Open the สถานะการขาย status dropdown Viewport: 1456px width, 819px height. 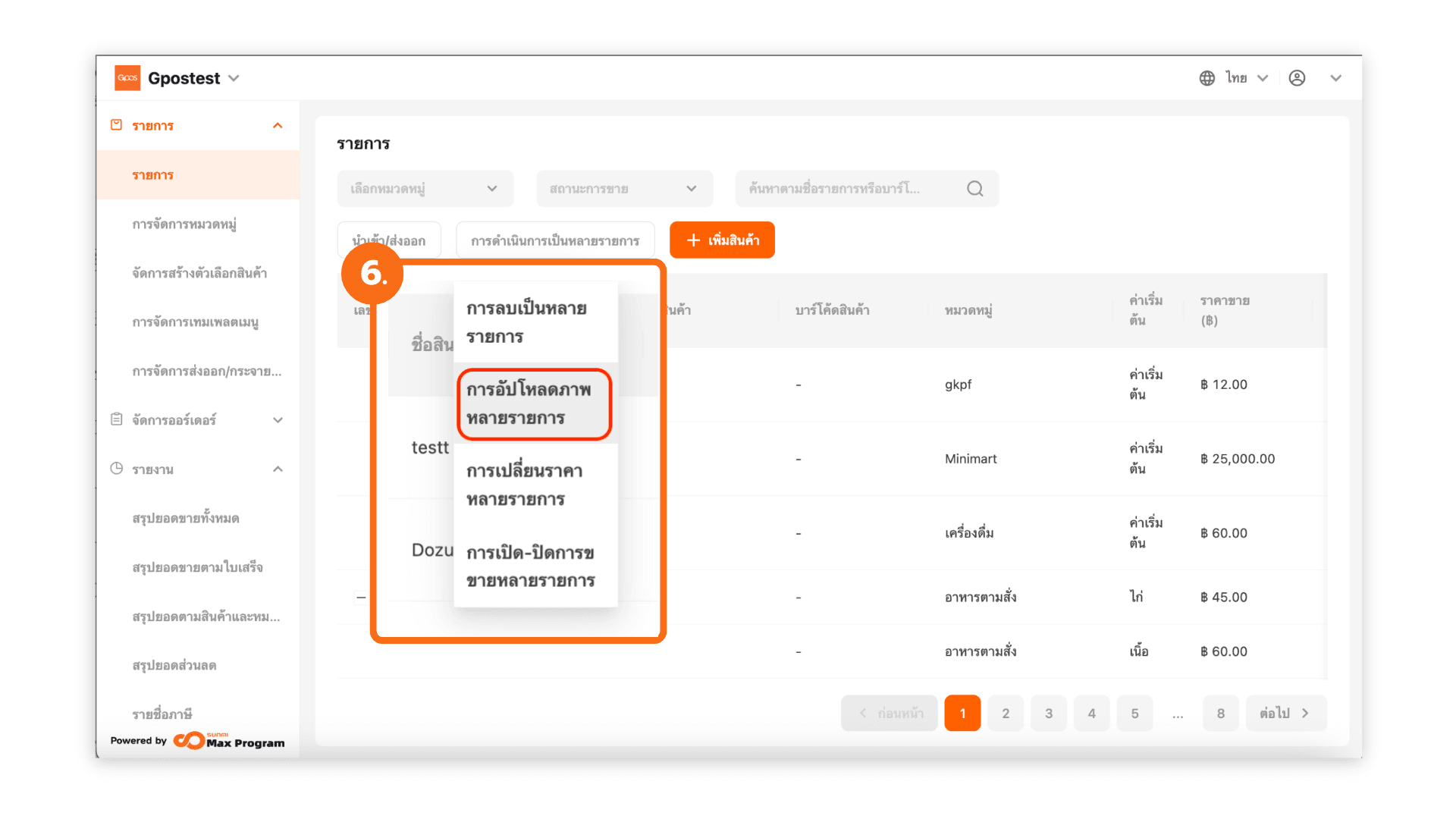[x=624, y=189]
